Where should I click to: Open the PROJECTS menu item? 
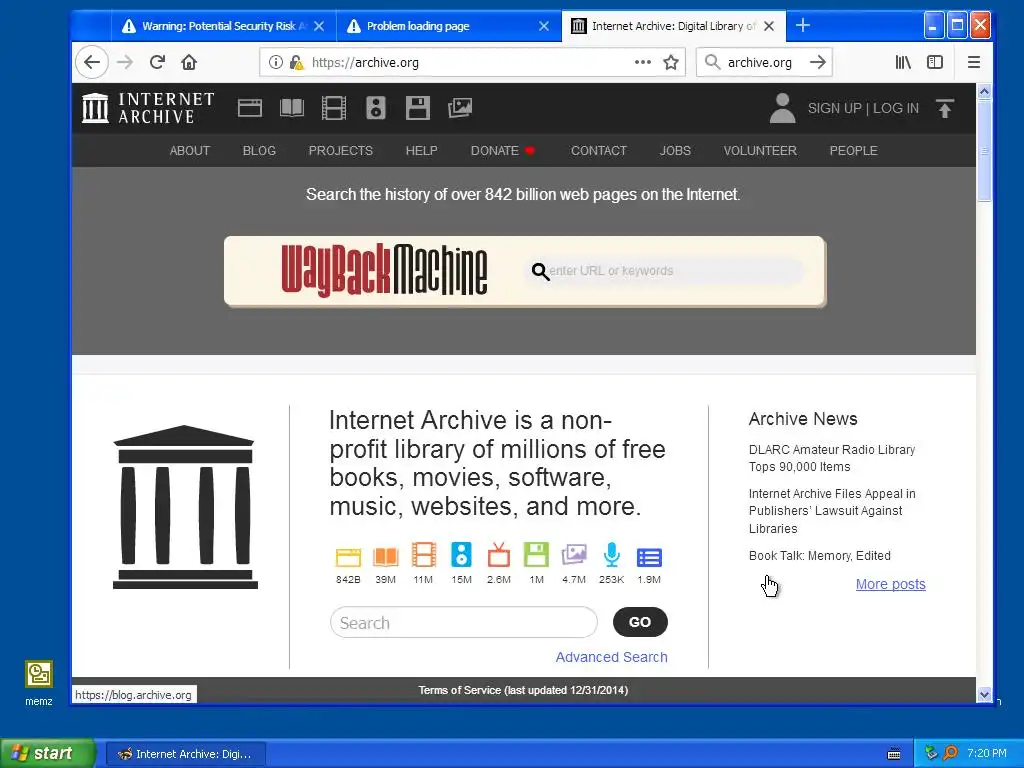click(341, 151)
